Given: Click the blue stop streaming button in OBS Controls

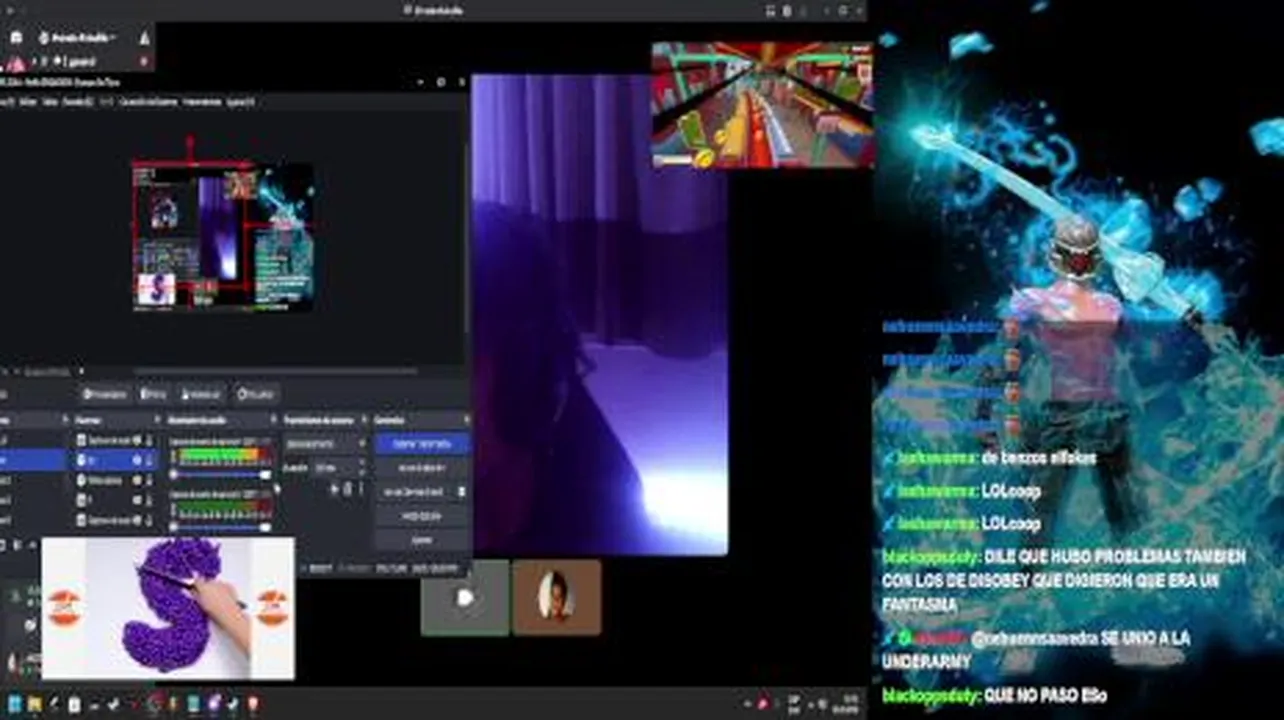Looking at the screenshot, I should tap(421, 443).
